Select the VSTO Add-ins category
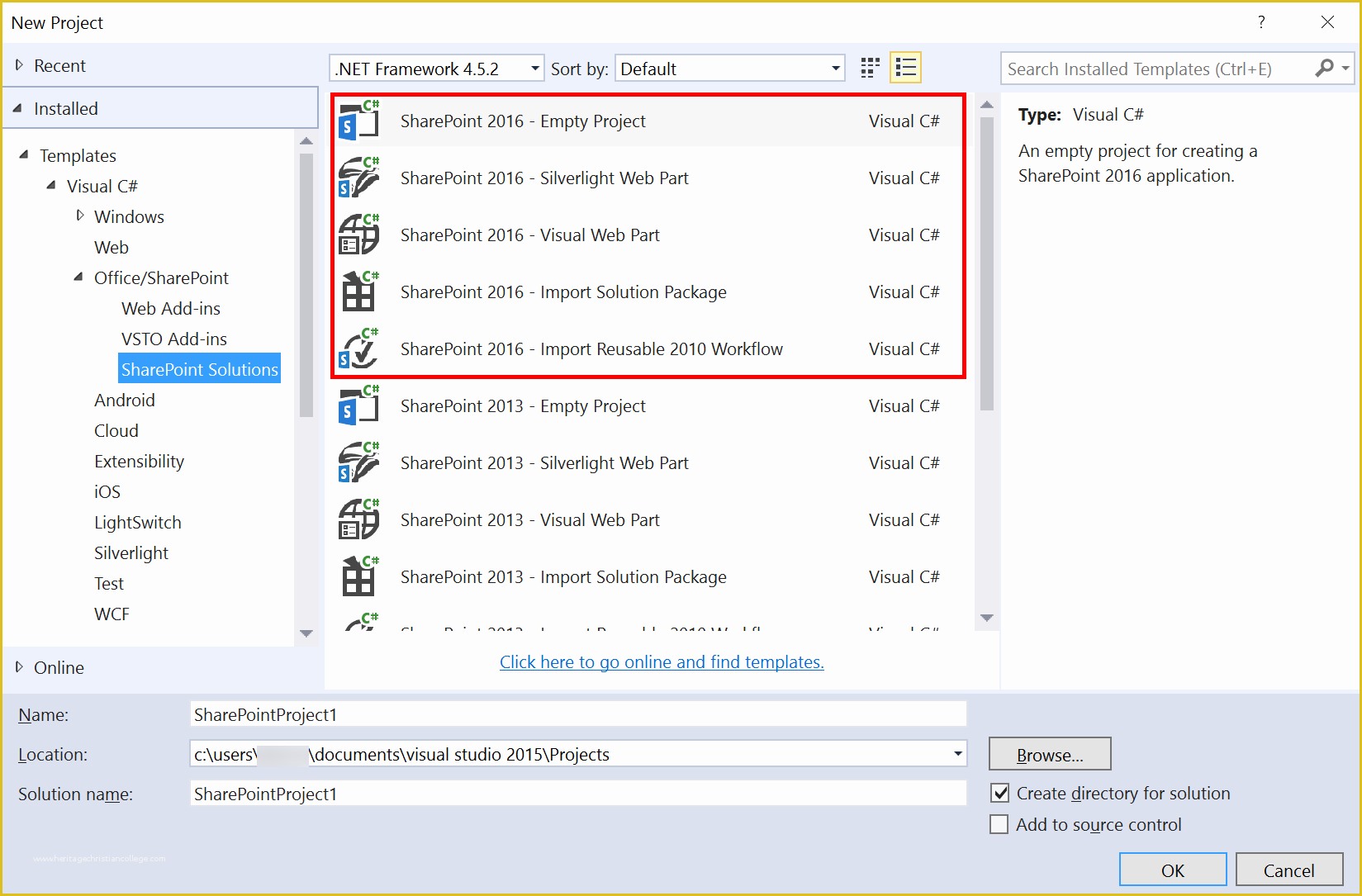 coord(174,339)
